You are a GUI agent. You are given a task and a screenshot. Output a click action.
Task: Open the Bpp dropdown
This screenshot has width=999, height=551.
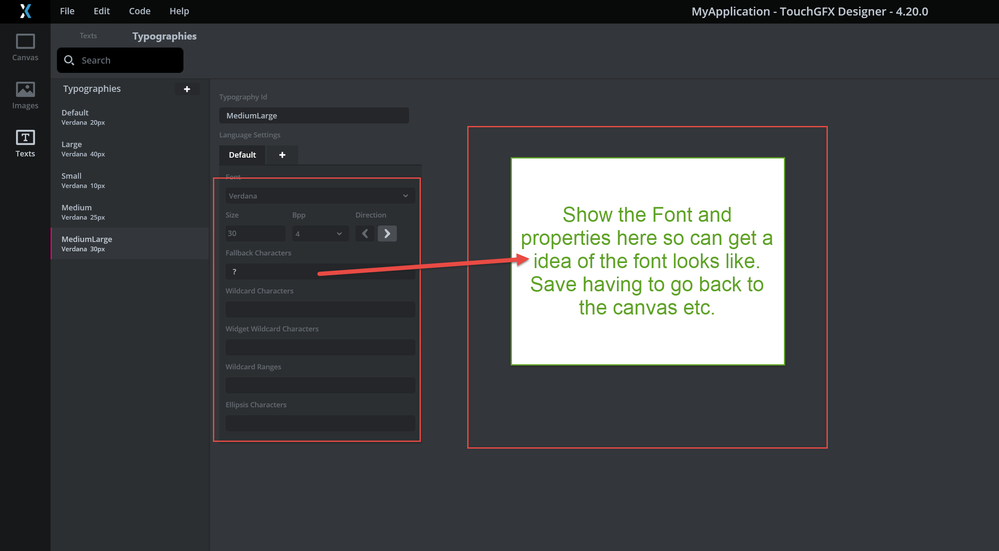click(x=320, y=234)
